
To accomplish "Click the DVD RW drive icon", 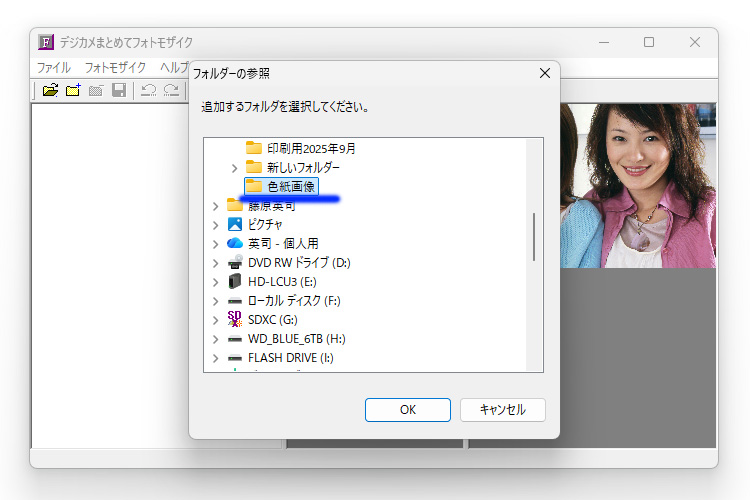I will [235, 263].
